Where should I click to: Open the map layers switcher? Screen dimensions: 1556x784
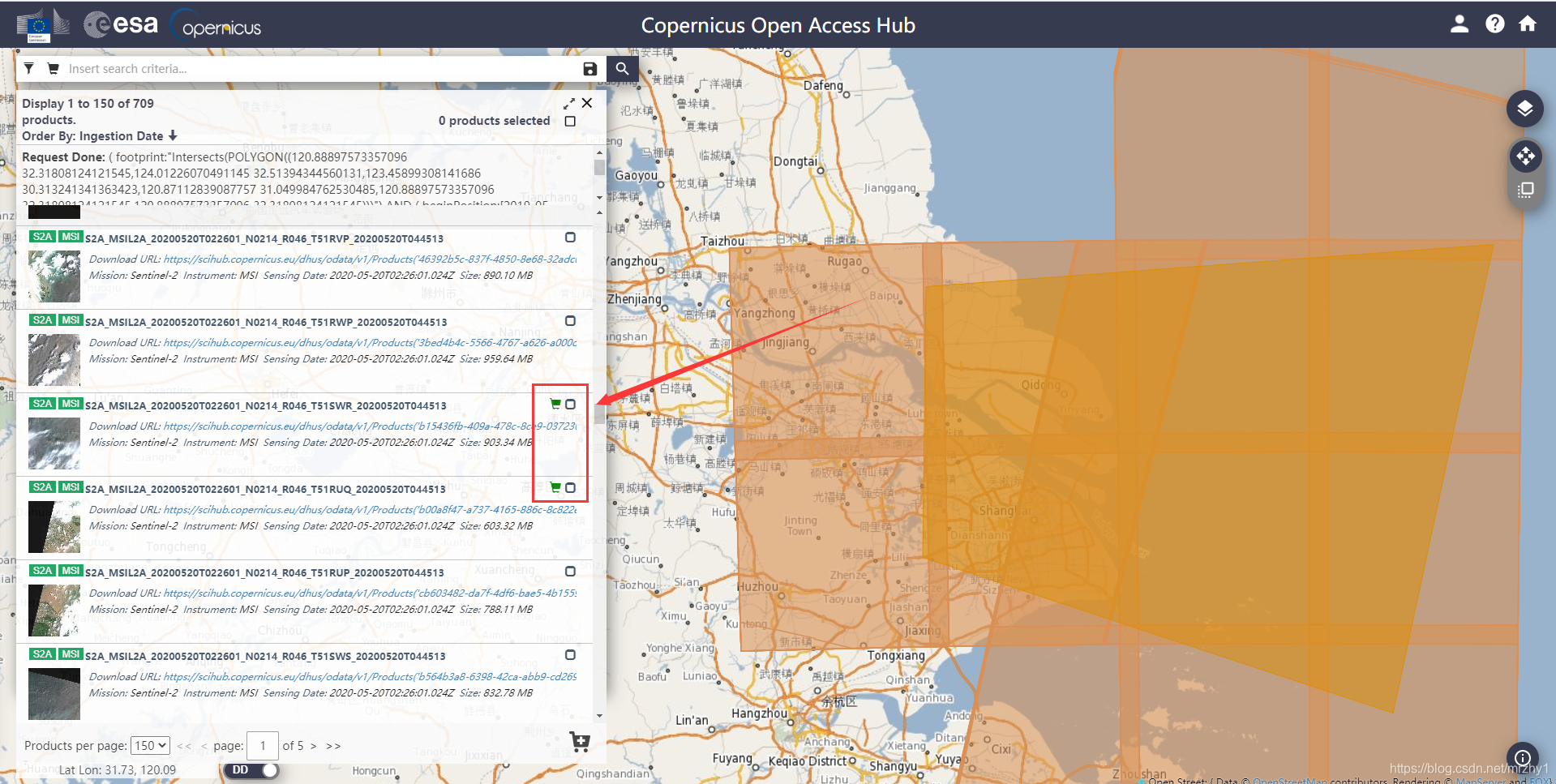tap(1525, 109)
